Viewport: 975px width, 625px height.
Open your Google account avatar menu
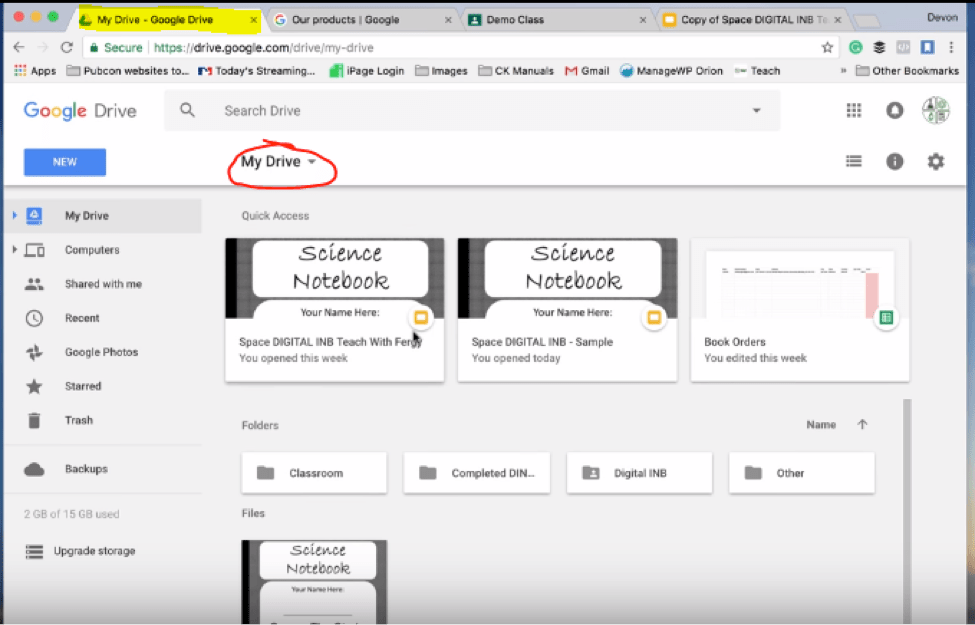935,110
